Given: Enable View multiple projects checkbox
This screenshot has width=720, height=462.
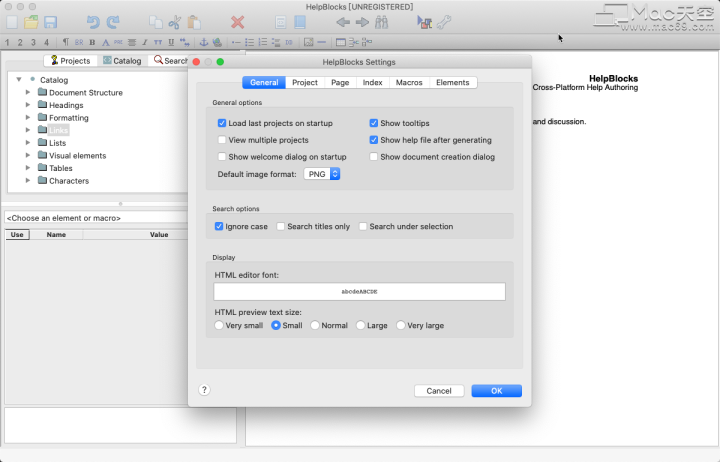Looking at the screenshot, I should click(x=222, y=140).
